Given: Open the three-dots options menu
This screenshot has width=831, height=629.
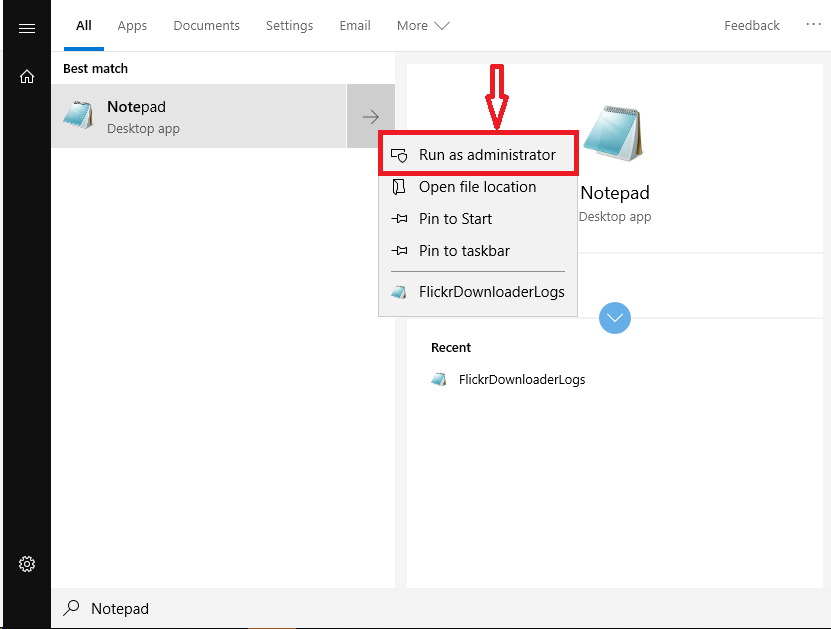Looking at the screenshot, I should tap(813, 24).
